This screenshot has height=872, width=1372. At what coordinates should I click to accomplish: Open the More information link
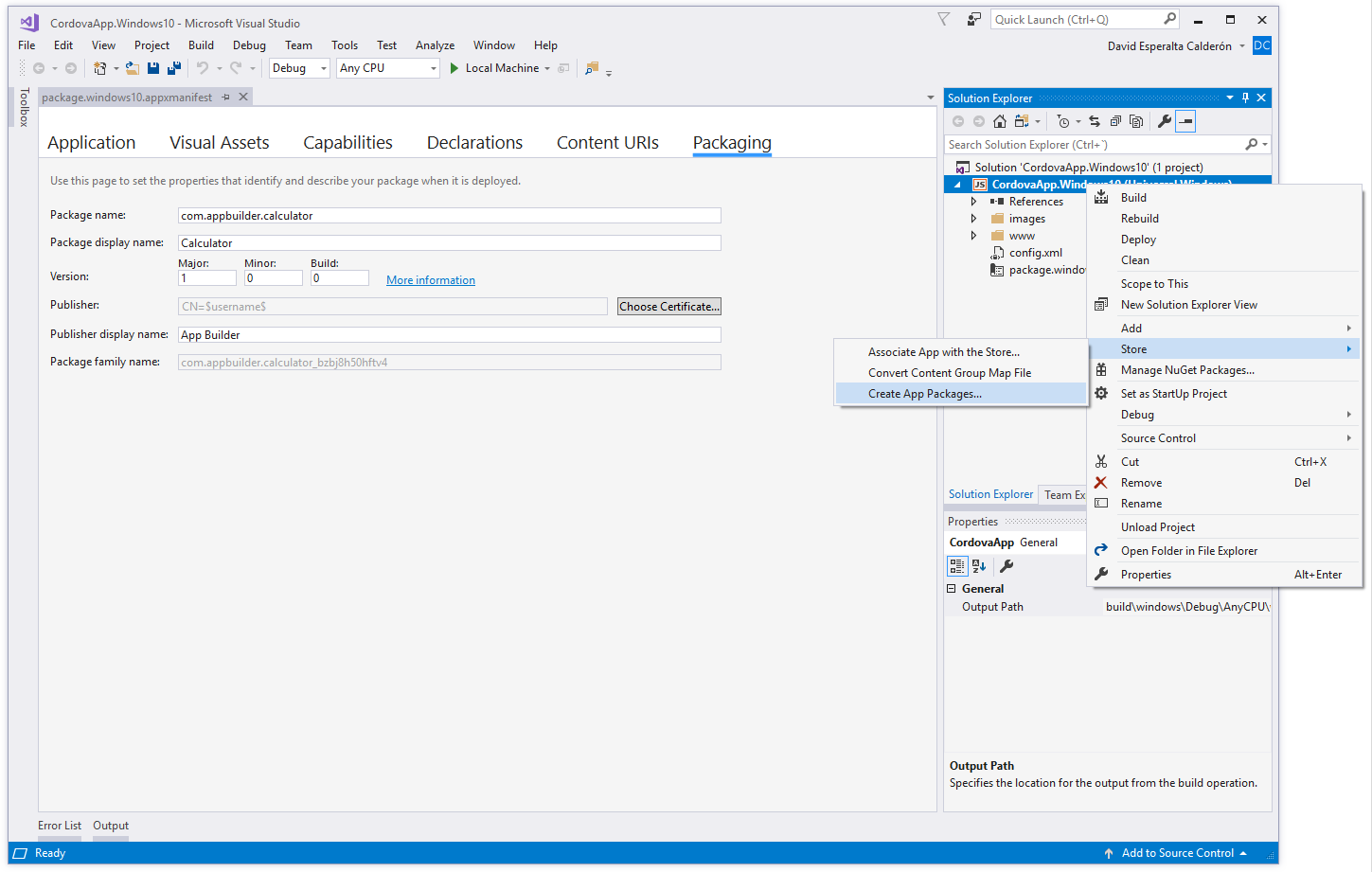pyautogui.click(x=431, y=280)
